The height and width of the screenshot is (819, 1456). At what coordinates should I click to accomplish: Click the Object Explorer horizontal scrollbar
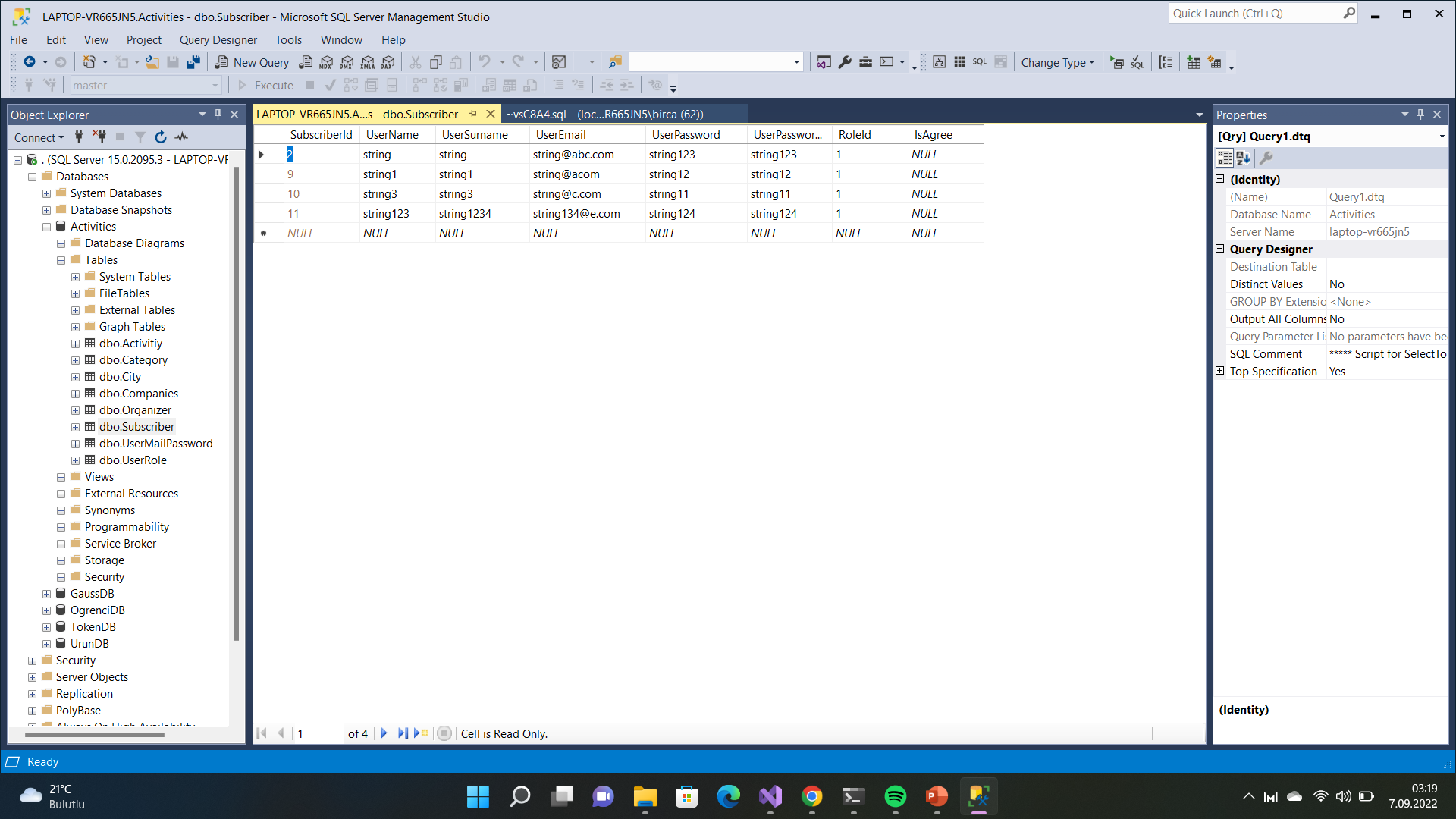coord(96,735)
